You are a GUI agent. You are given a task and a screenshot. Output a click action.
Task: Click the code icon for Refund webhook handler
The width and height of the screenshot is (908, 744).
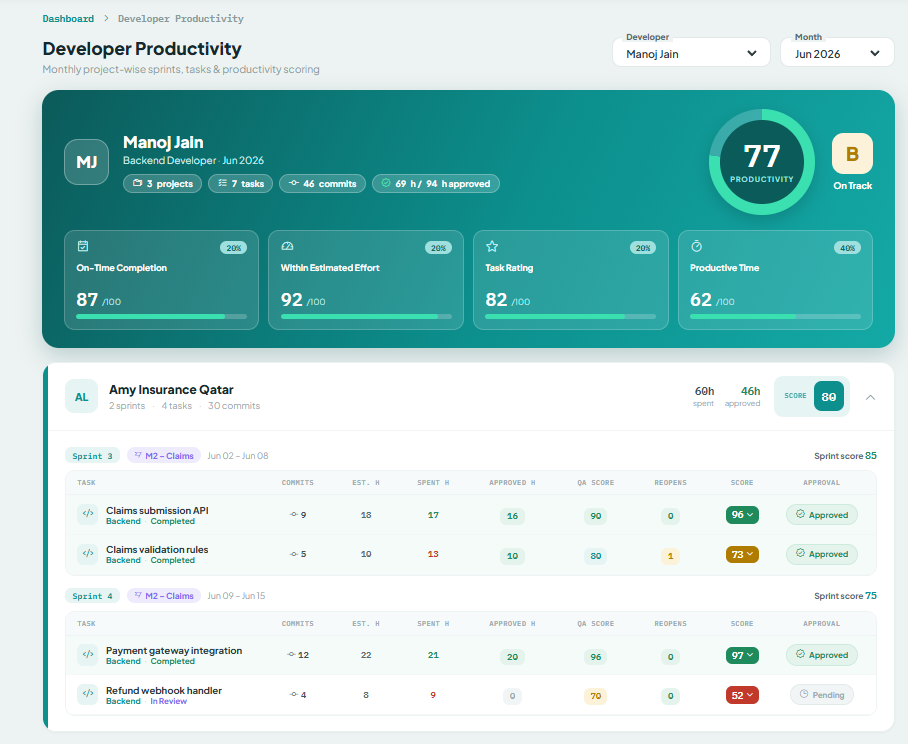[x=87, y=694]
